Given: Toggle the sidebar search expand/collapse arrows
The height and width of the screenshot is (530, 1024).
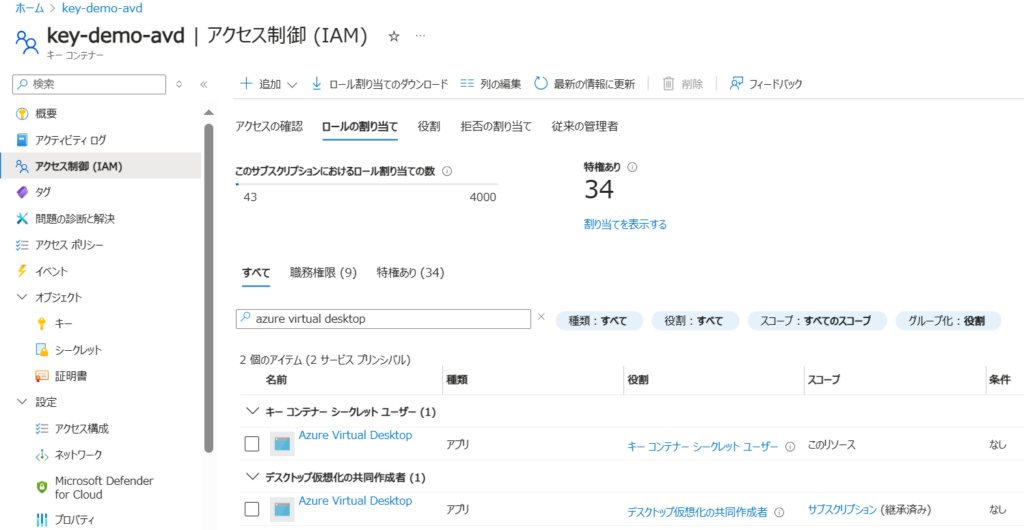Looking at the screenshot, I should click(180, 84).
